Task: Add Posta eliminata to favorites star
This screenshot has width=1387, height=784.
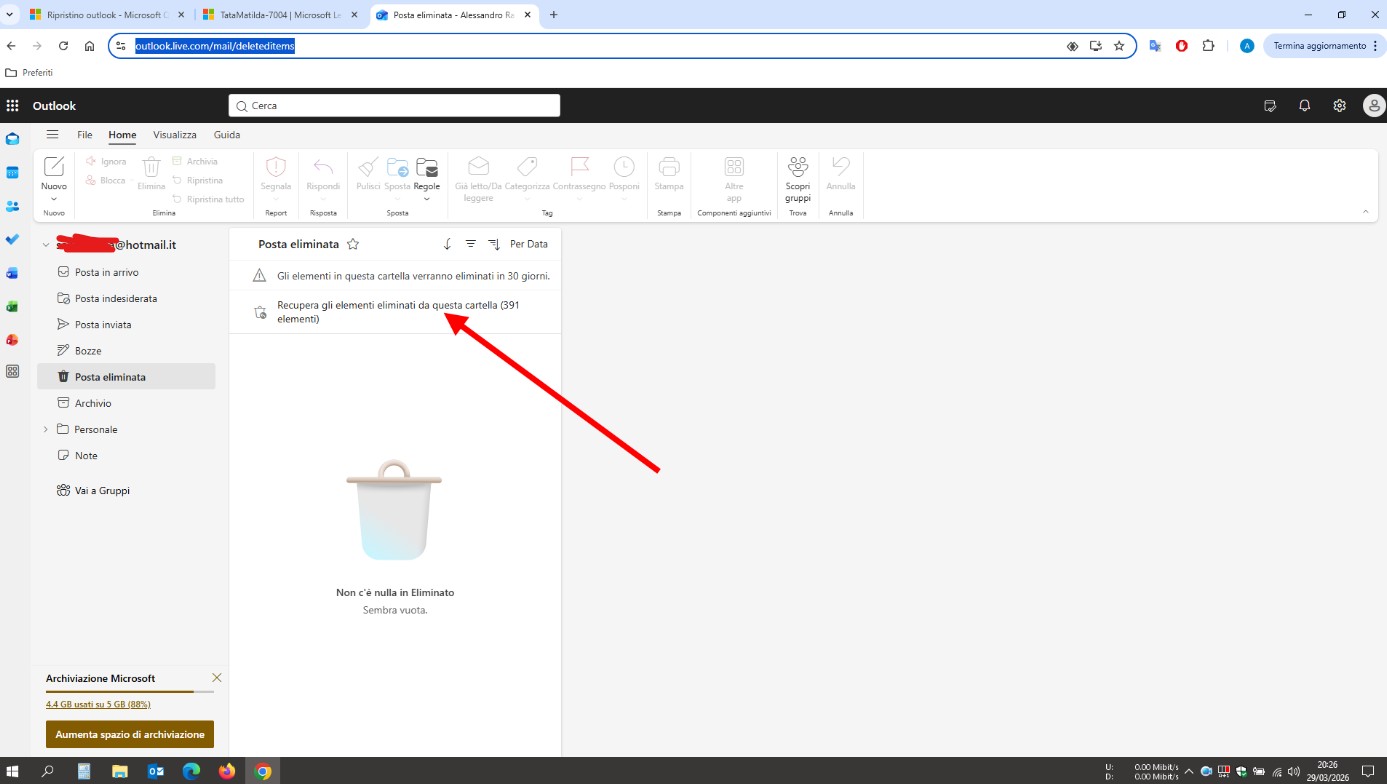Action: point(353,244)
